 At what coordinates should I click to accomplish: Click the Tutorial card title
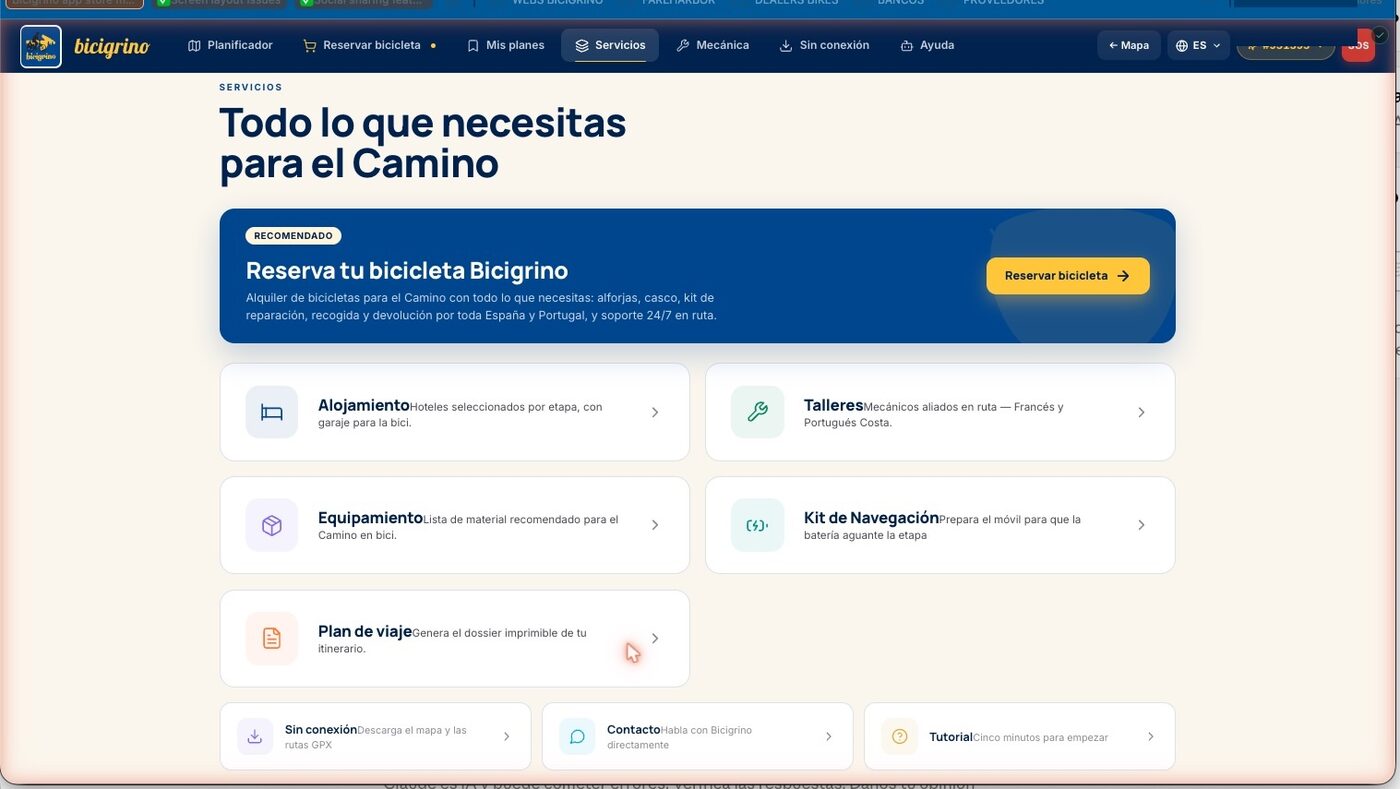[950, 737]
